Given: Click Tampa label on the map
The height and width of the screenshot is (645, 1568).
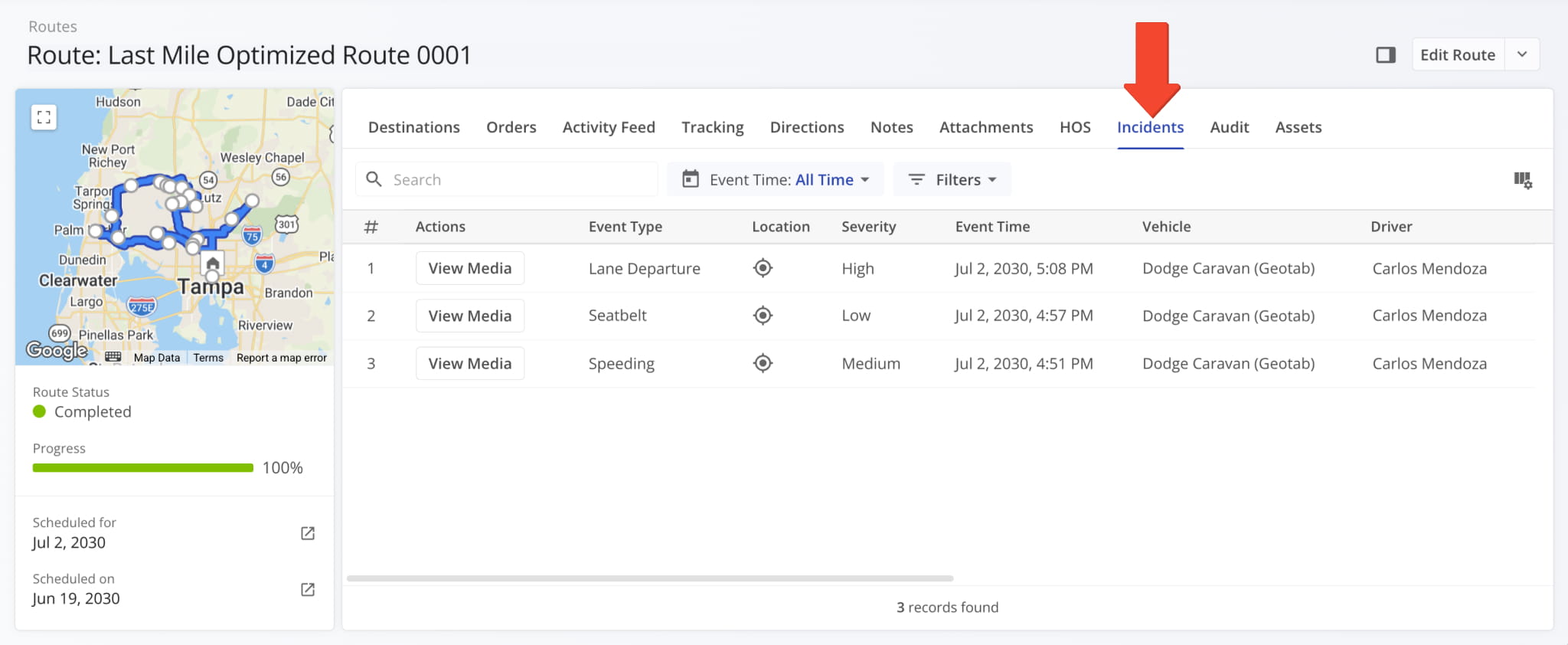Looking at the screenshot, I should pos(211,286).
